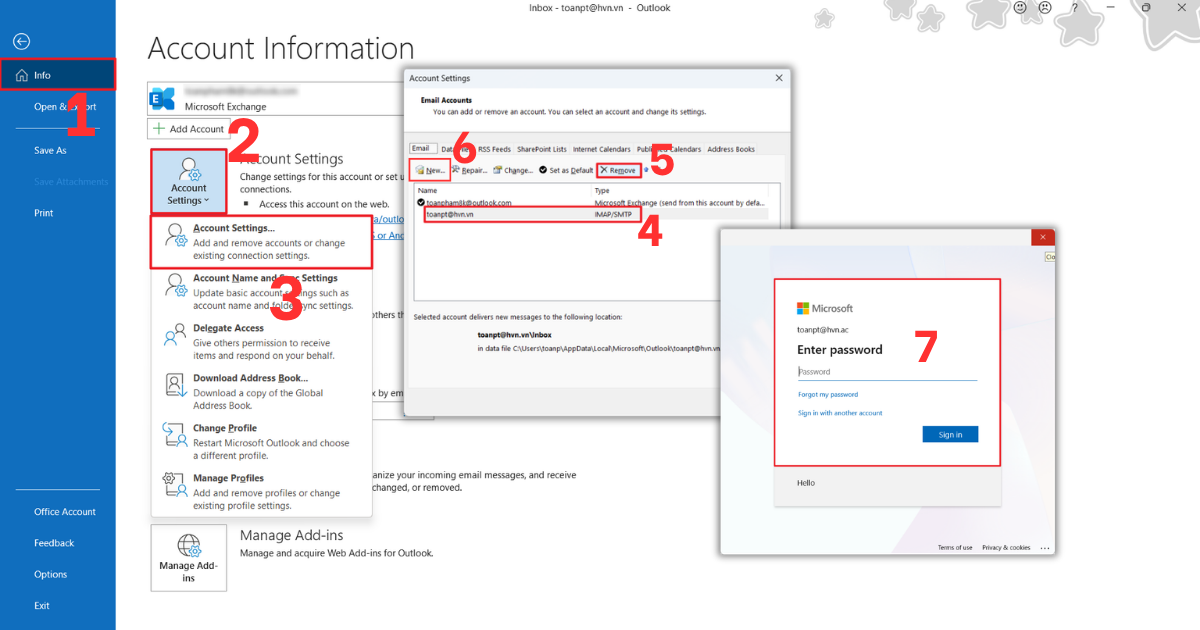
Task: Click the Delegate Access person icon
Action: pos(175,335)
